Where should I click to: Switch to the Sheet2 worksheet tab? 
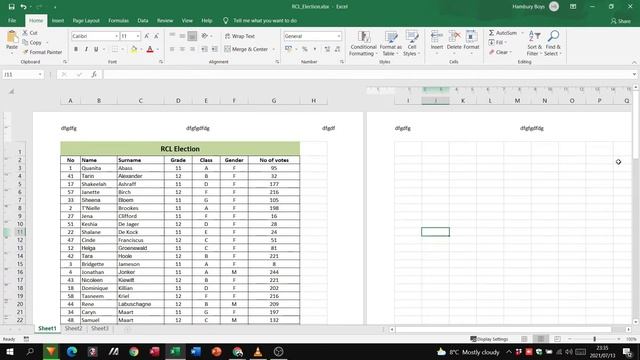pyautogui.click(x=73, y=329)
